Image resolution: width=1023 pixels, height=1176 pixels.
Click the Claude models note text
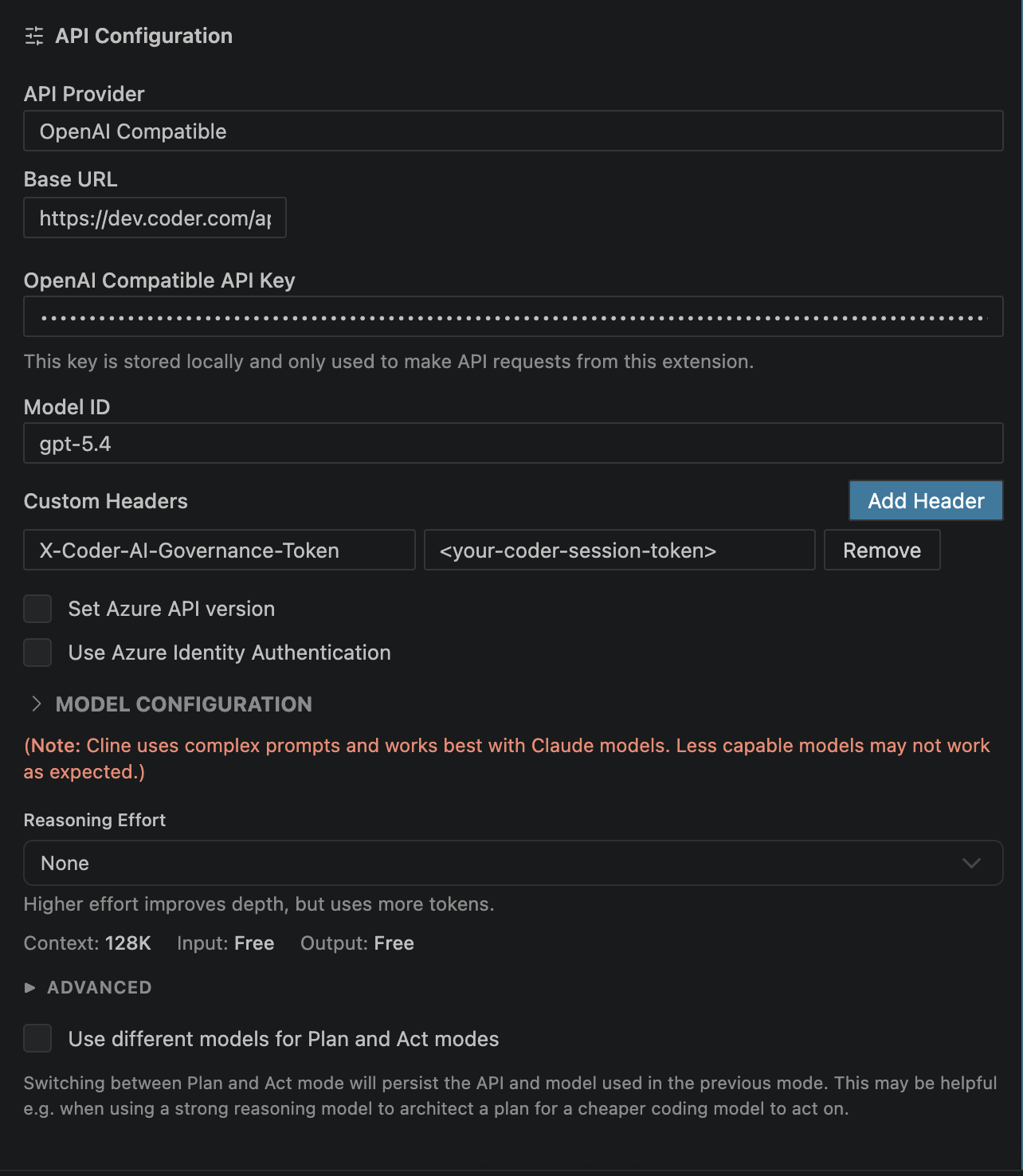click(508, 758)
